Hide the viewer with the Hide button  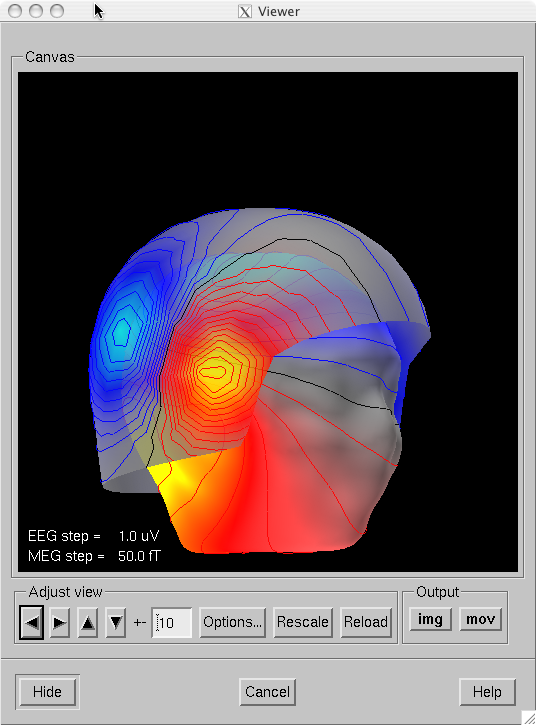(47, 692)
